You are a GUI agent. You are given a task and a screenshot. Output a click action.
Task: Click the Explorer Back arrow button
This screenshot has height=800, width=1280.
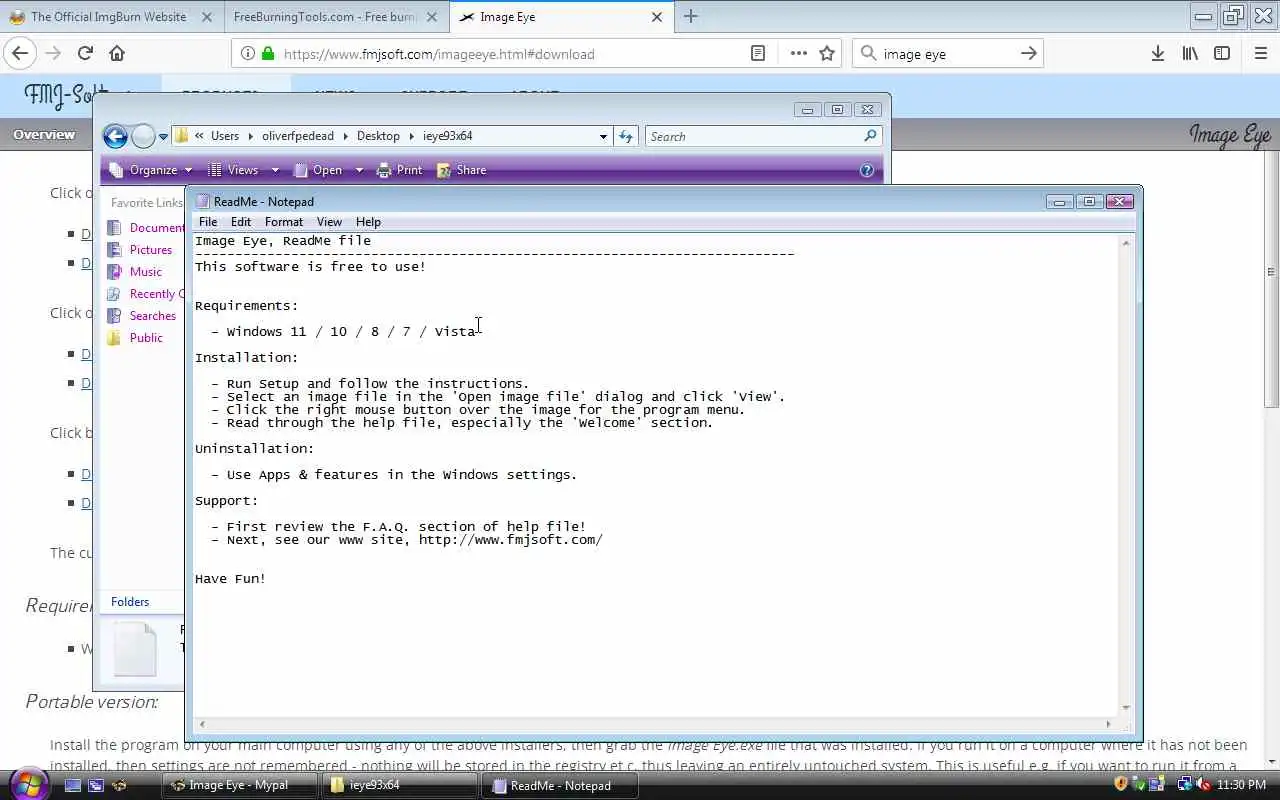(x=116, y=136)
